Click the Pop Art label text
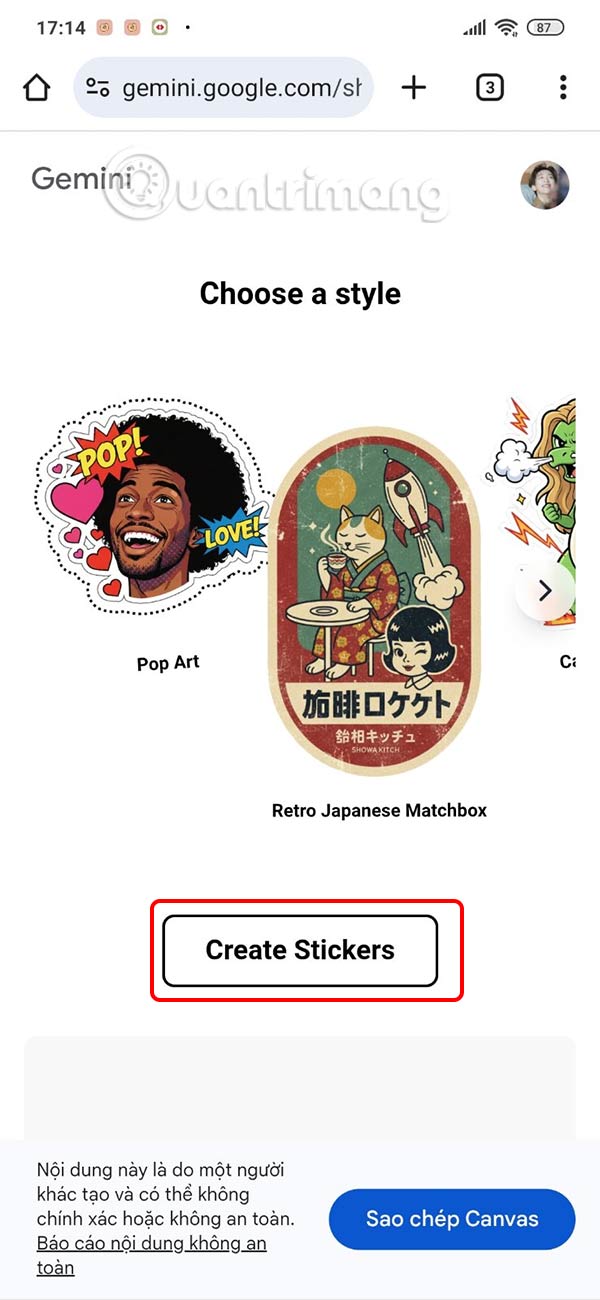The width and height of the screenshot is (600, 1300). tap(168, 663)
